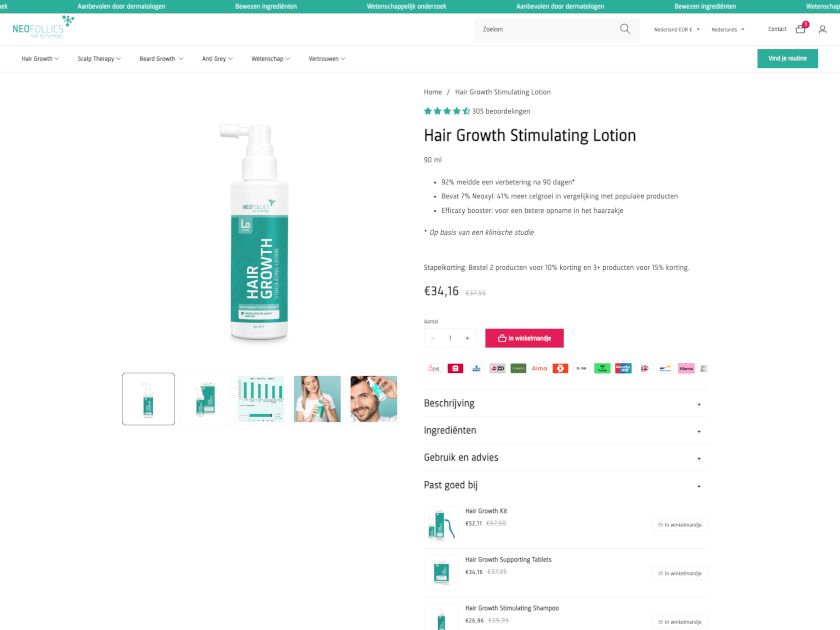Open the shopping cart icon
840x630 pixels.
tap(800, 29)
